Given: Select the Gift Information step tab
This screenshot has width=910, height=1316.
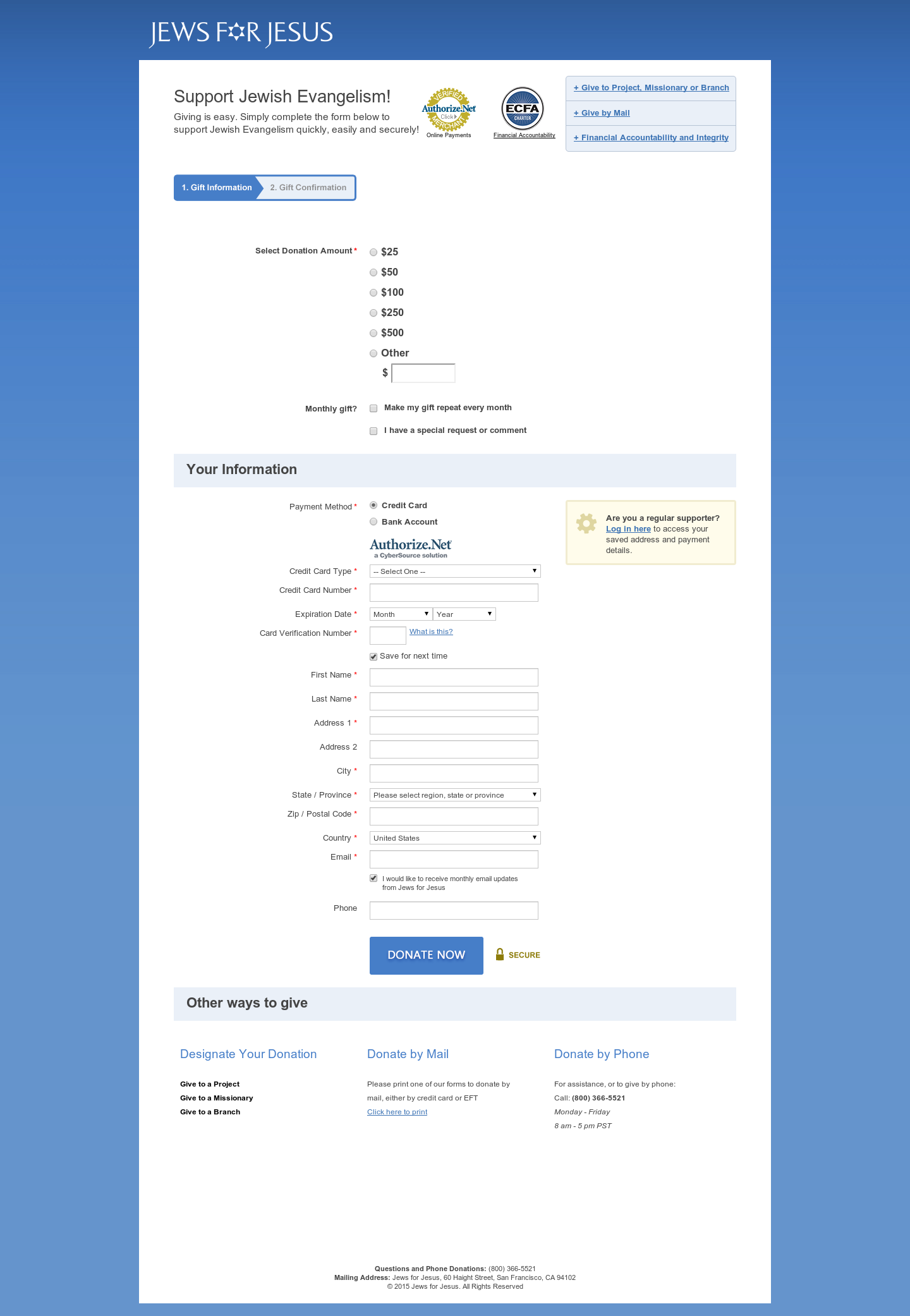Looking at the screenshot, I should (x=216, y=188).
